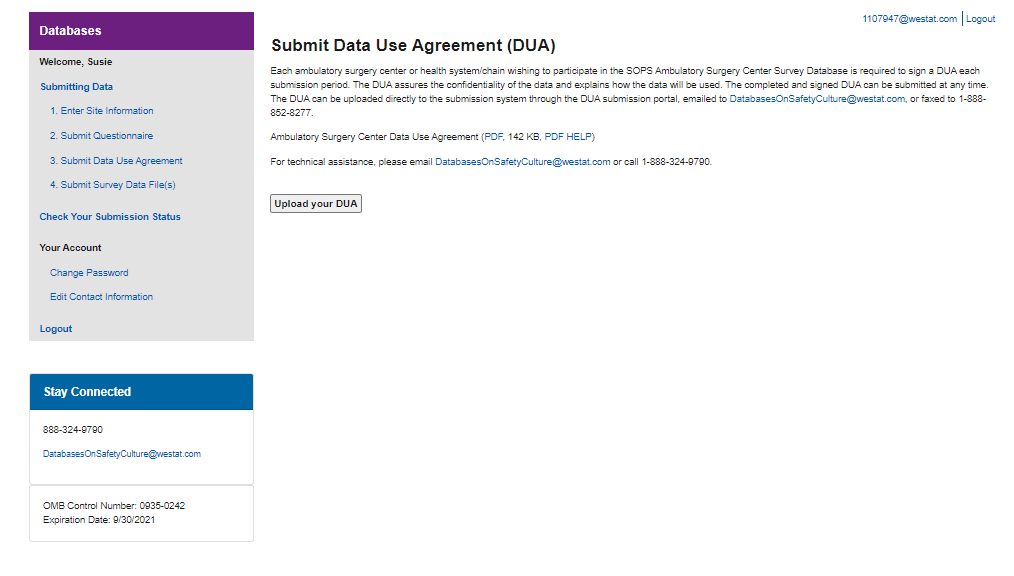Open Enter Site Information step
This screenshot has height=576, width=1014.
102,111
